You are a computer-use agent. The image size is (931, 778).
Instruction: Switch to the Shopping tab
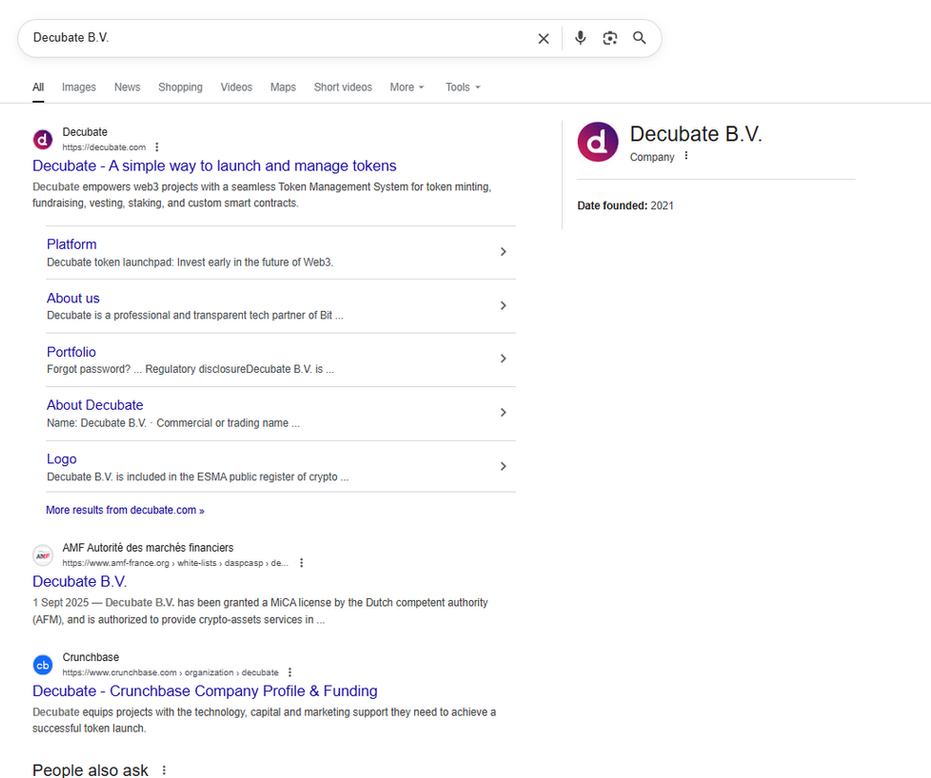tap(180, 87)
